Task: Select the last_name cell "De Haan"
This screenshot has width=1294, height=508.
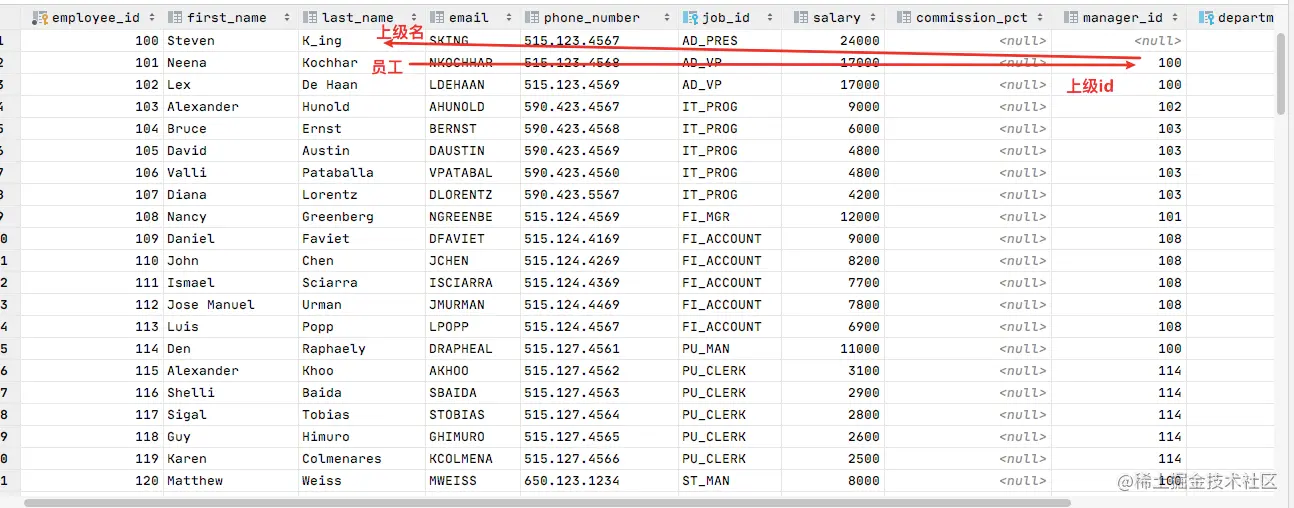Action: tap(329, 85)
